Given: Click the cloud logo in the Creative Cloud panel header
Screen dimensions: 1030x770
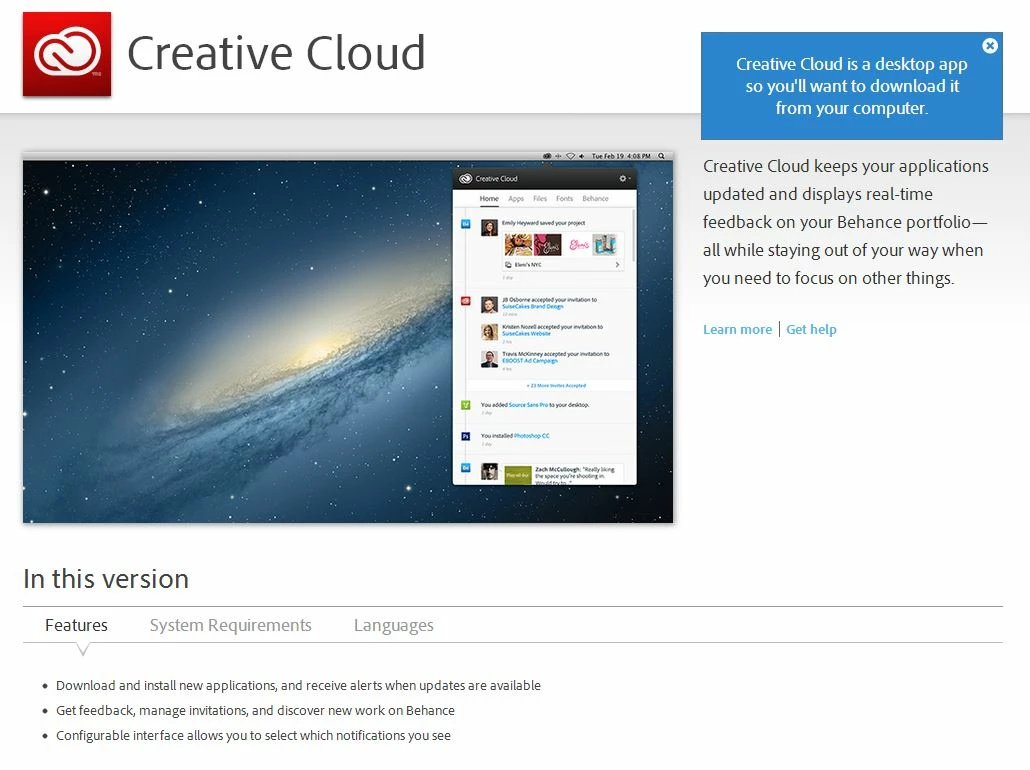Looking at the screenshot, I should click(466, 179).
